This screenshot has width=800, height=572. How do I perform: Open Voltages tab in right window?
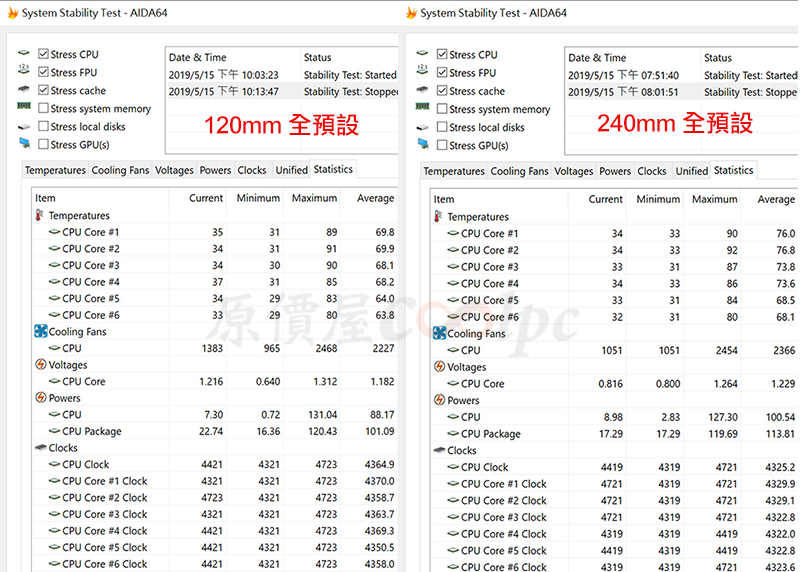coord(573,171)
